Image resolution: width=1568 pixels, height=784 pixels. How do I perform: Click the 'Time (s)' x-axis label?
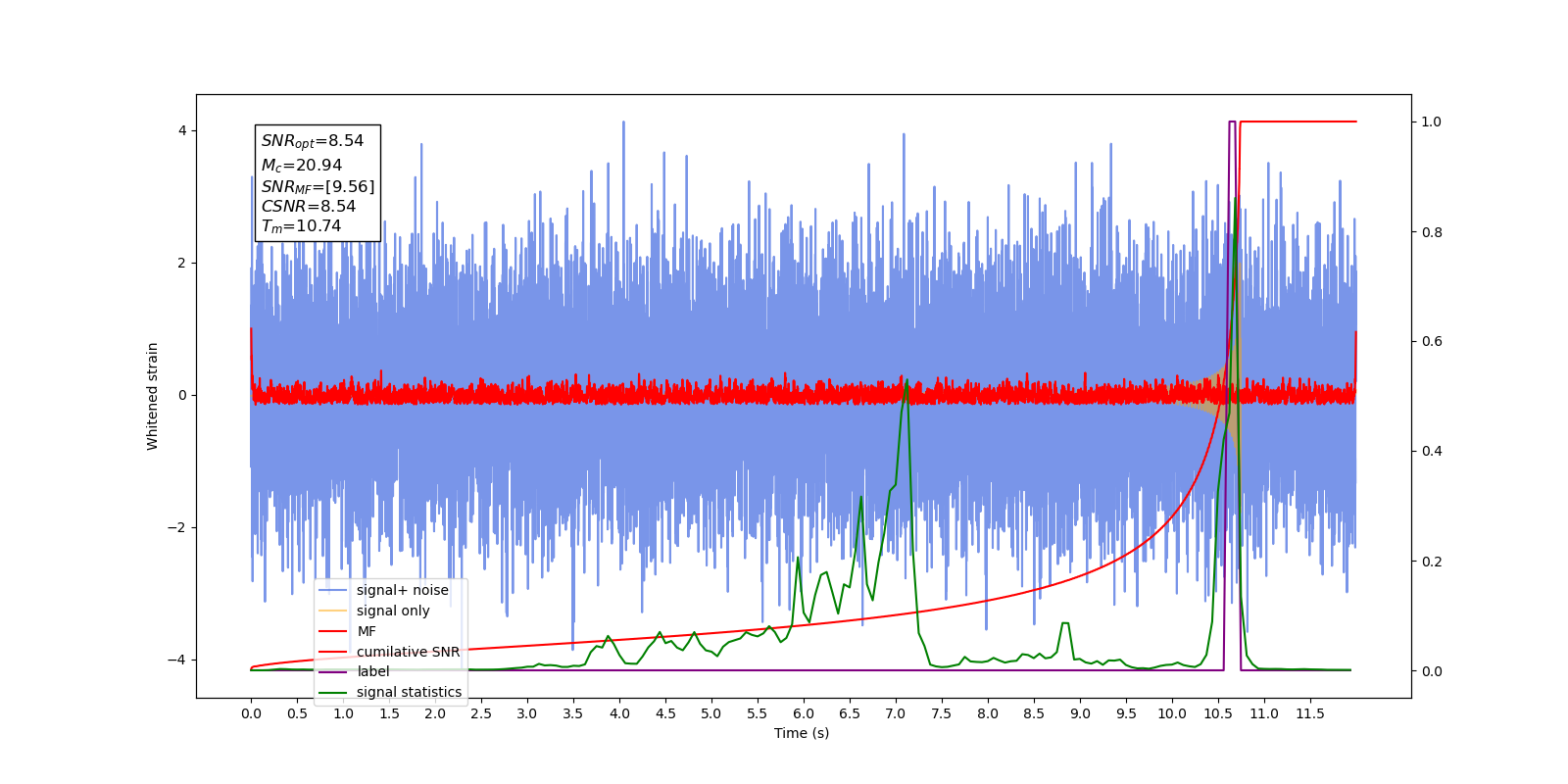pos(802,733)
